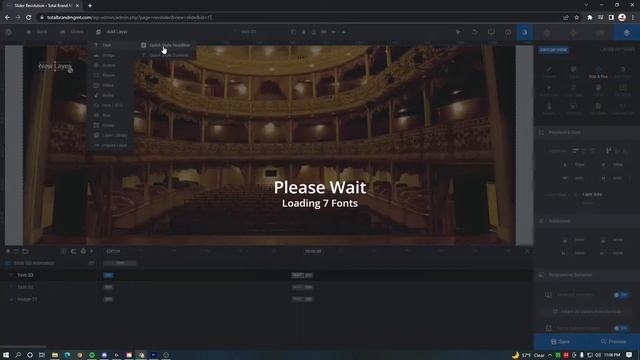Open the Custom CSS option icon
640x360 pixels.
(x=623, y=109)
